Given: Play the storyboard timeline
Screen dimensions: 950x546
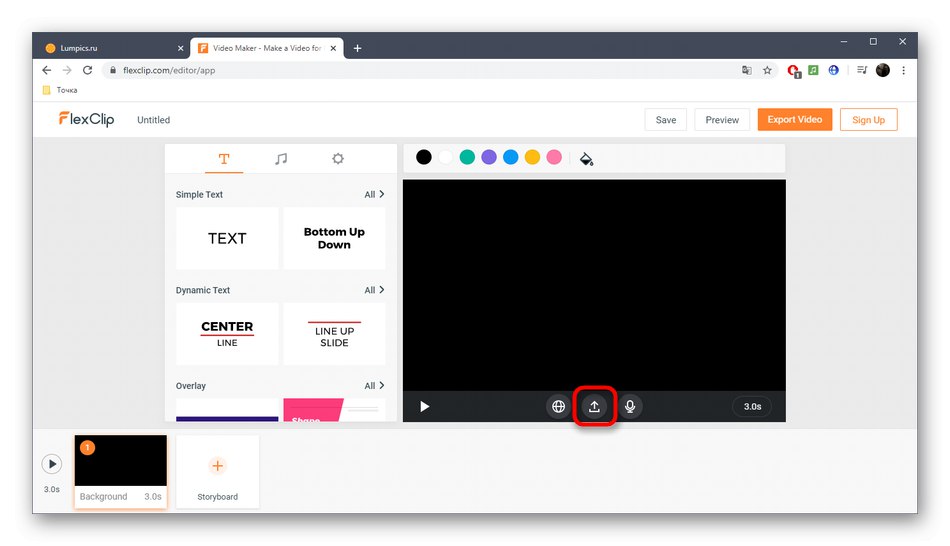Looking at the screenshot, I should (x=52, y=464).
